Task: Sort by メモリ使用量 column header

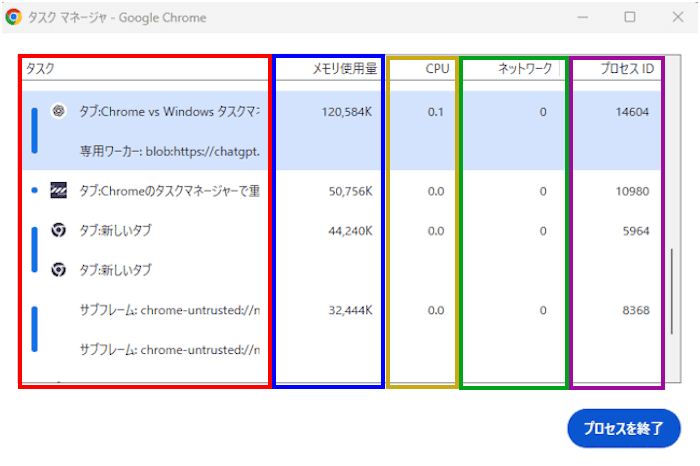Action: pyautogui.click(x=344, y=68)
